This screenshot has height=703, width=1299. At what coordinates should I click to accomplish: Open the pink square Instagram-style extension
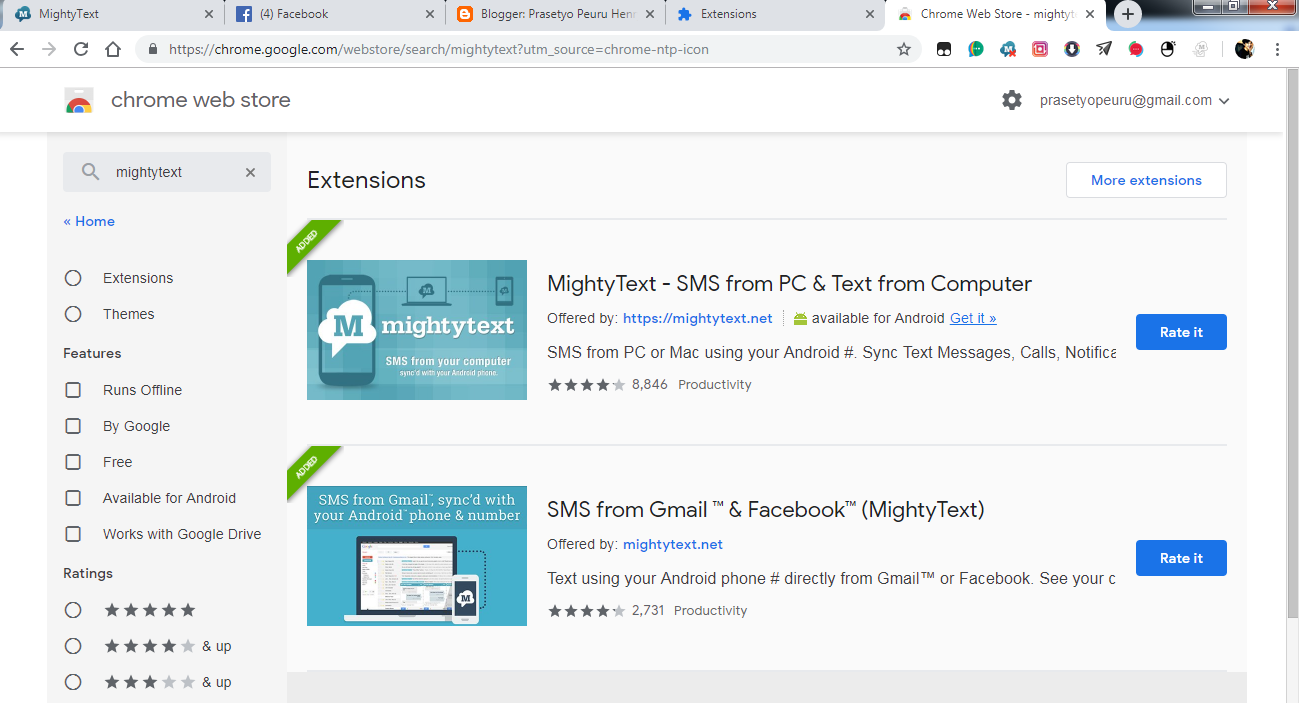pyautogui.click(x=1040, y=49)
